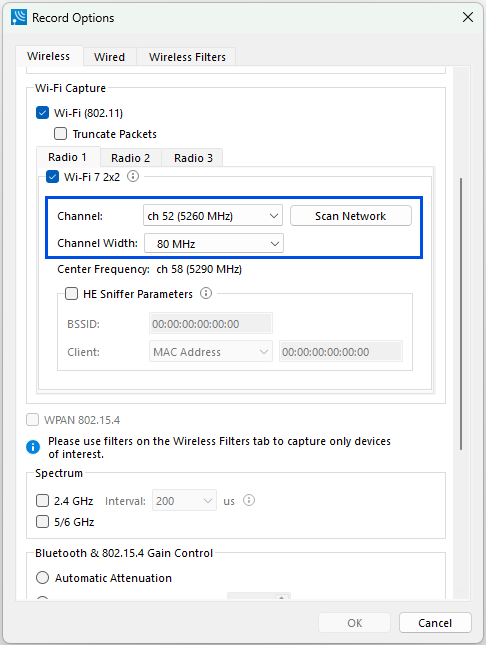The width and height of the screenshot is (486, 645).
Task: Click the Wi-Fi 7 2x2 info icon
Action: click(x=133, y=176)
